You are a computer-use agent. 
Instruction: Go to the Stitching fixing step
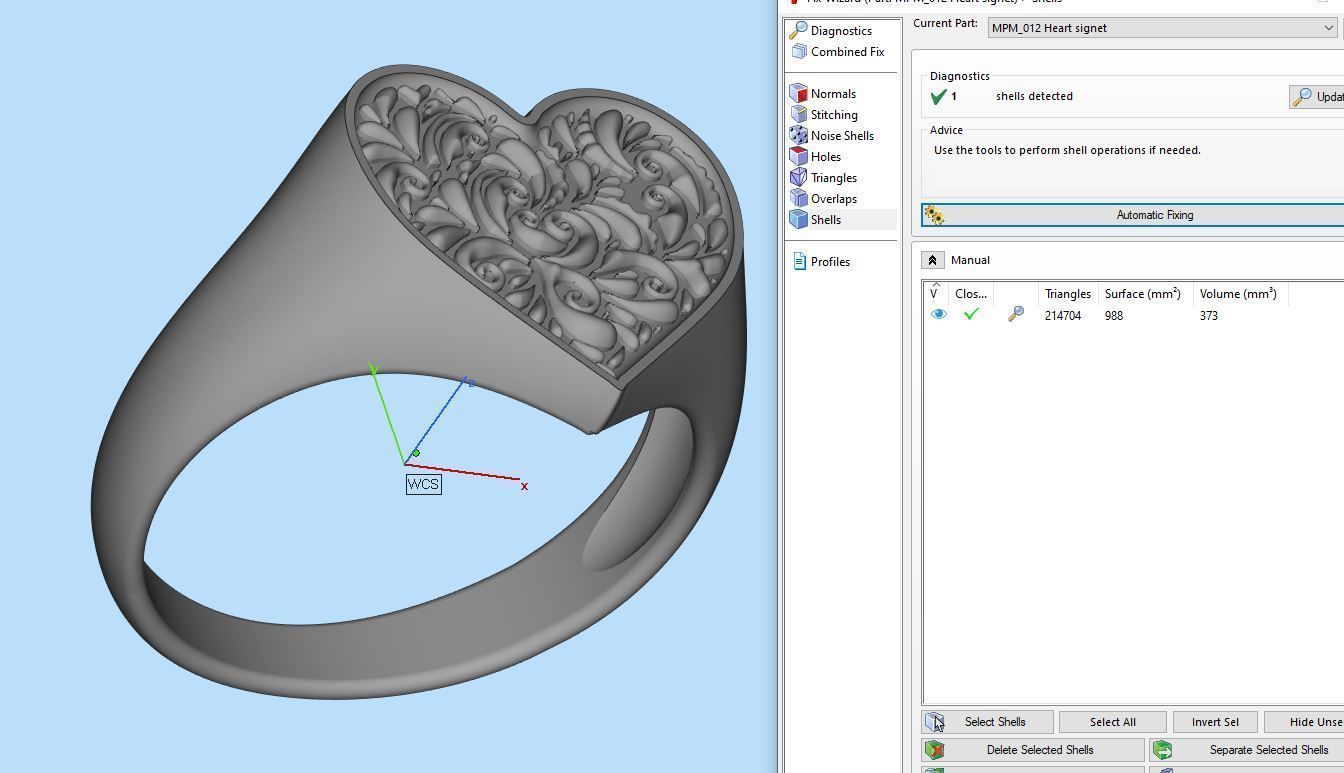823,115
